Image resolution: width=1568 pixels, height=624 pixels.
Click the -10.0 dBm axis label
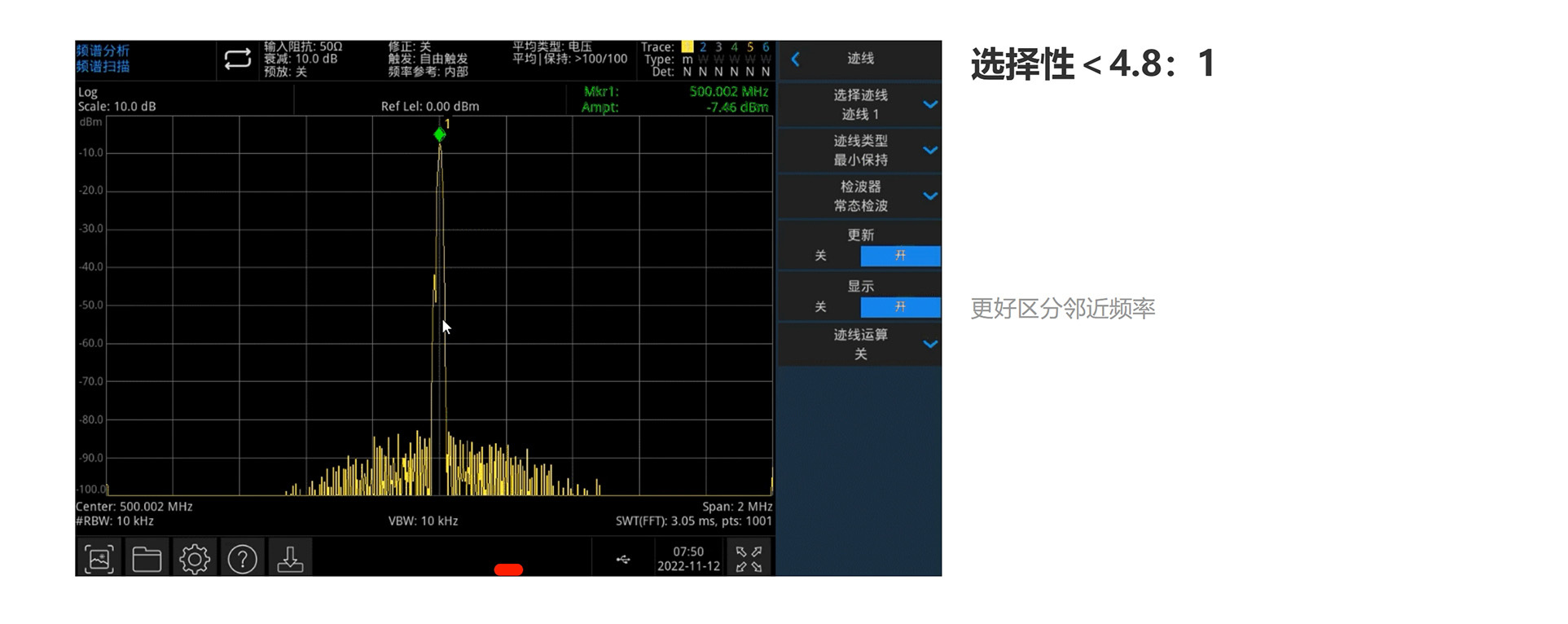pos(91,153)
